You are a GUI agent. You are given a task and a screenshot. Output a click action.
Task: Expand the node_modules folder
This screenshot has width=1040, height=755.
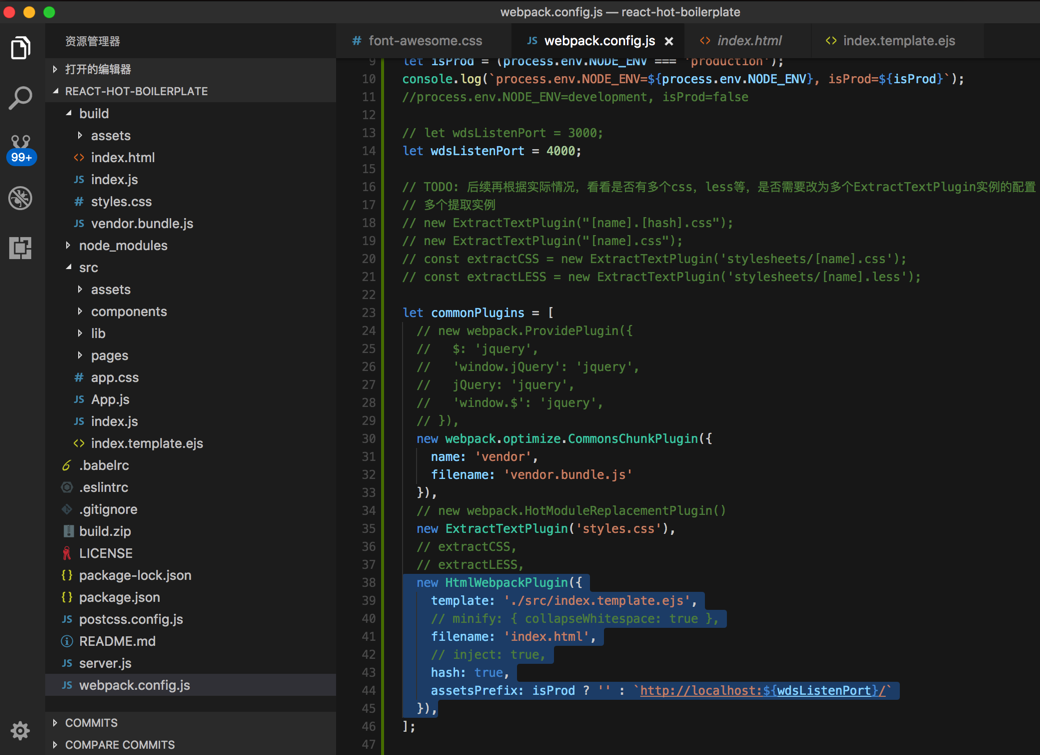[122, 245]
